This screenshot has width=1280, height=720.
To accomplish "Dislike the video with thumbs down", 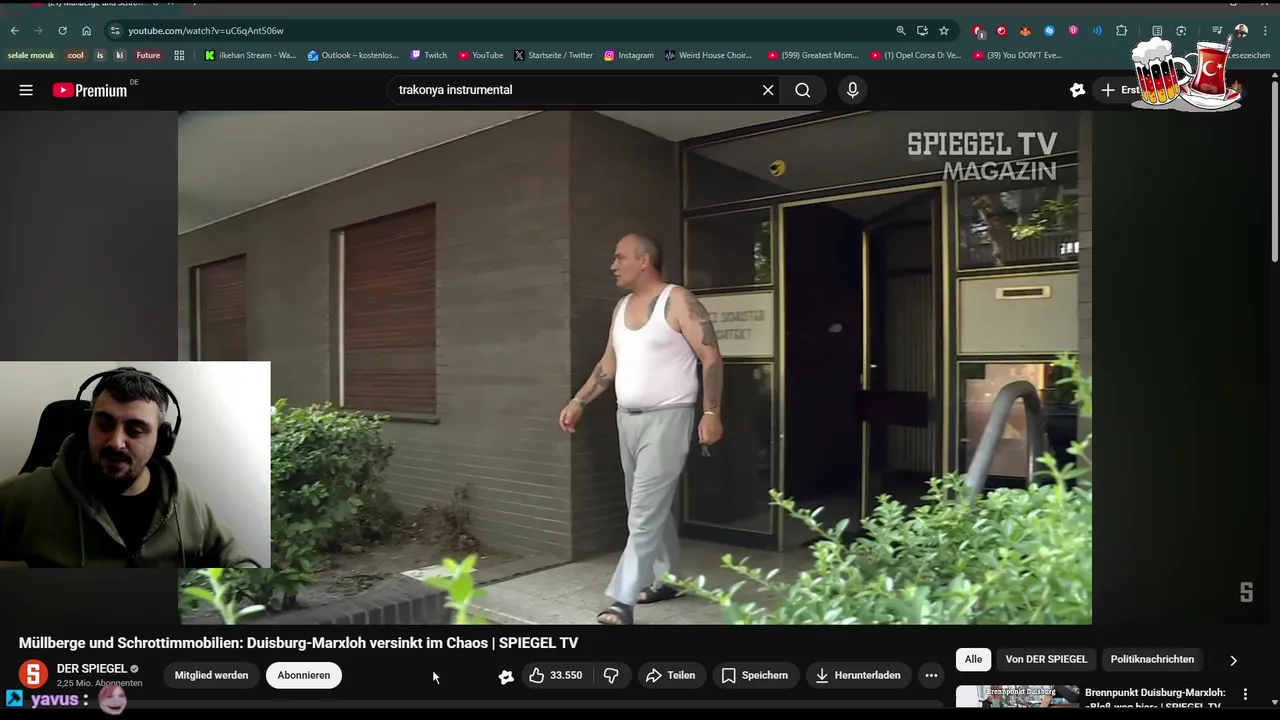I will (611, 675).
